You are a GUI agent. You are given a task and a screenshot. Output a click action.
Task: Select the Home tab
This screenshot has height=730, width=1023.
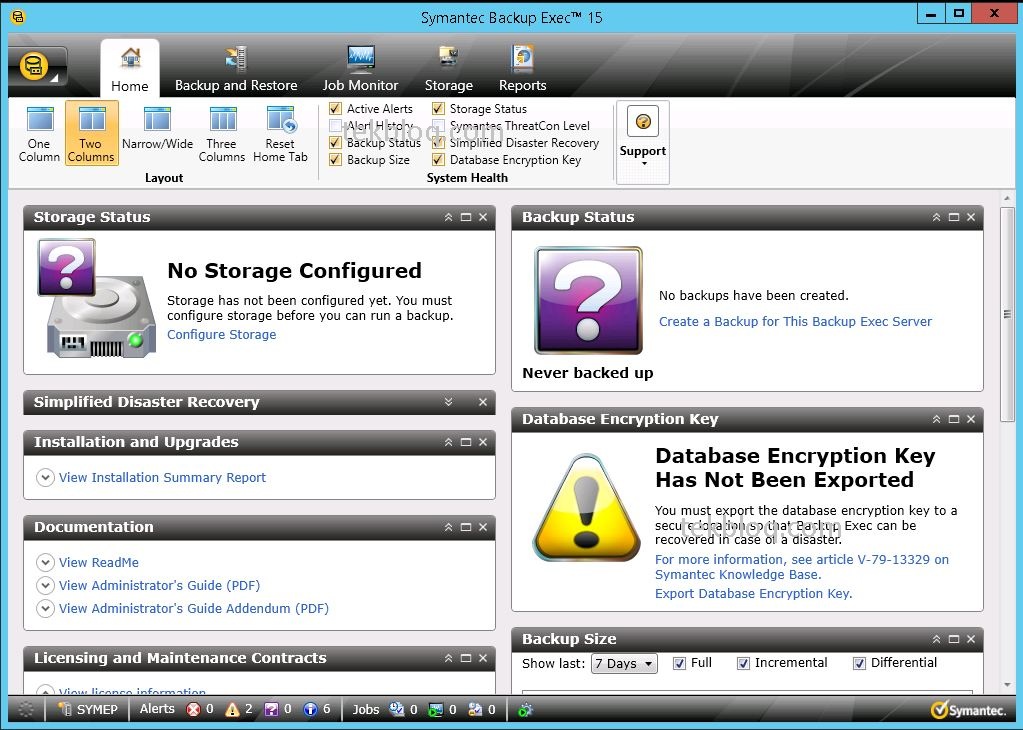click(x=130, y=68)
